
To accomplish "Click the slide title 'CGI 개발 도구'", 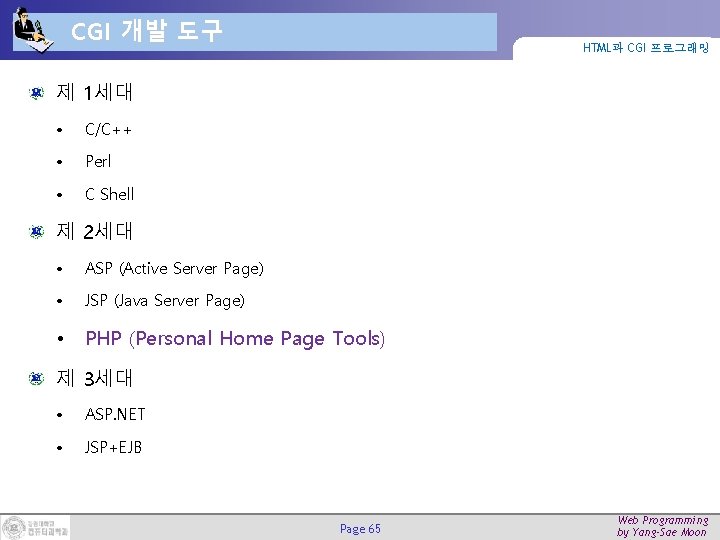I will tap(146, 31).
